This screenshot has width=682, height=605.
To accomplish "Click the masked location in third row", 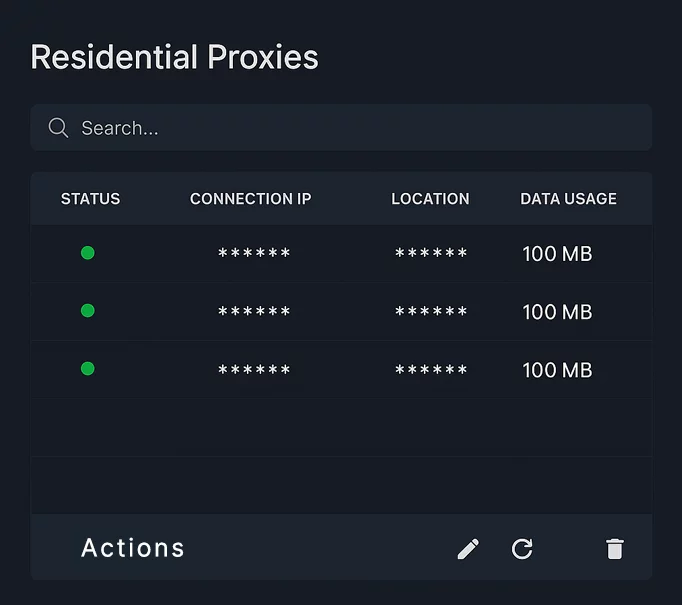I will [x=431, y=370].
